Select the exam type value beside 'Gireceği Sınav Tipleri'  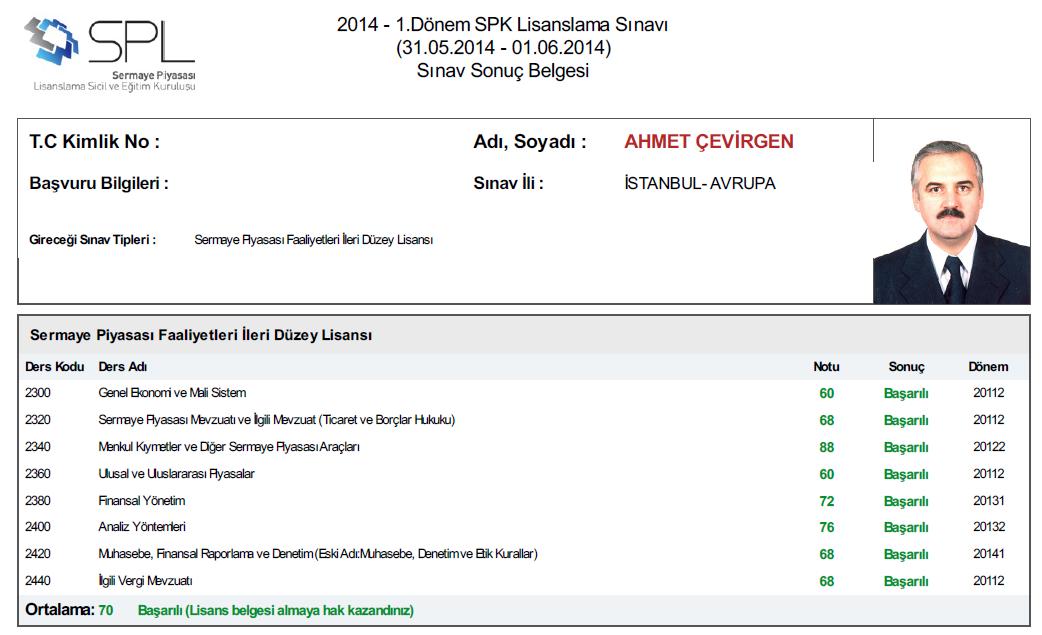click(x=314, y=240)
